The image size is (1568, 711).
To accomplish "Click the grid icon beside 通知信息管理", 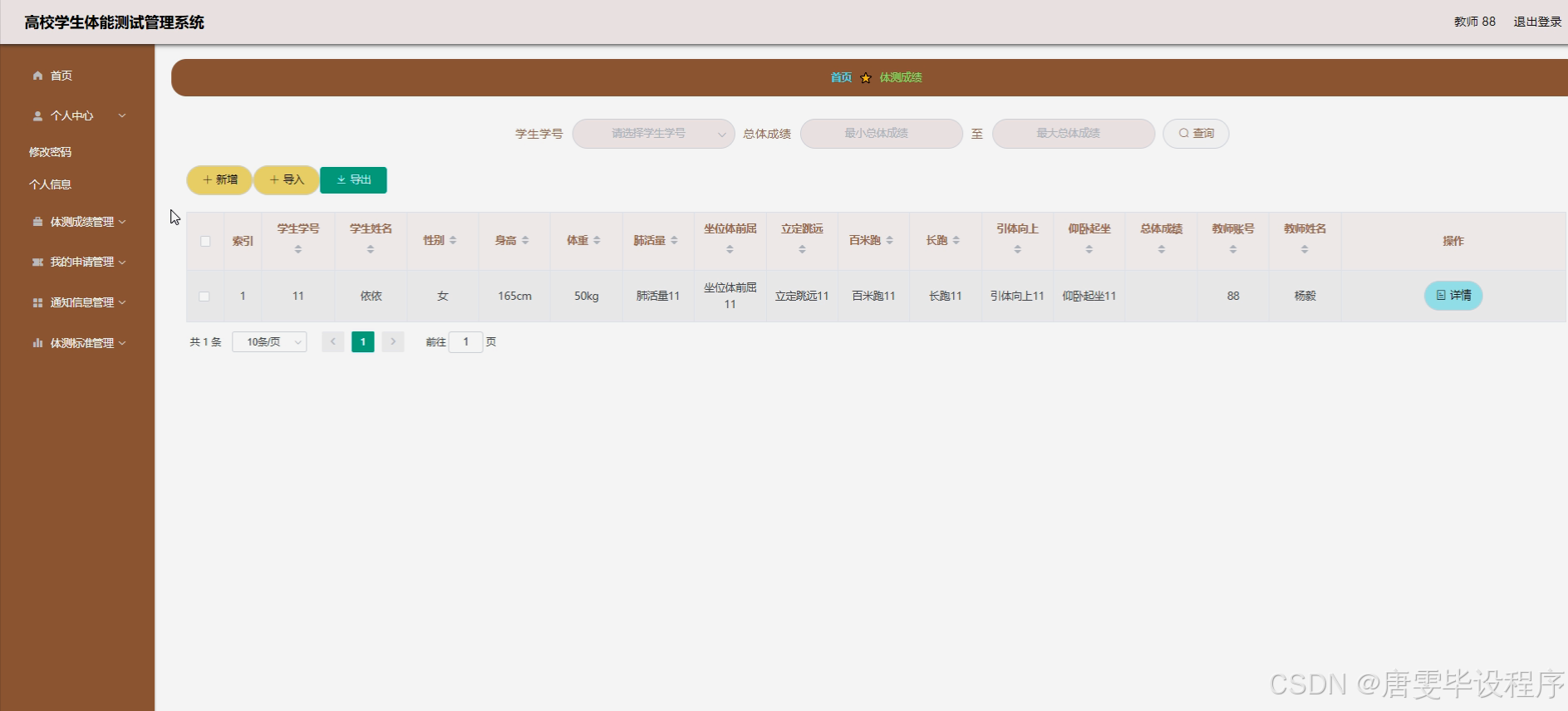I will click(37, 302).
